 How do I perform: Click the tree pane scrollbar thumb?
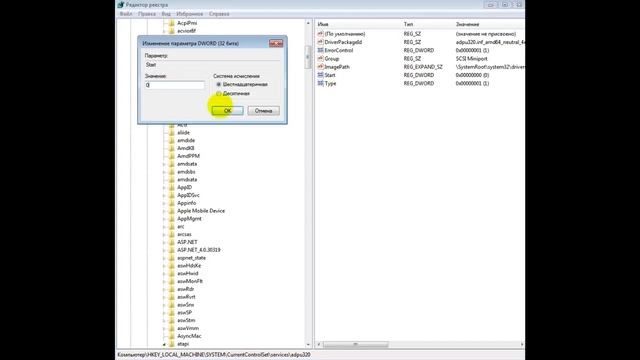point(308,57)
